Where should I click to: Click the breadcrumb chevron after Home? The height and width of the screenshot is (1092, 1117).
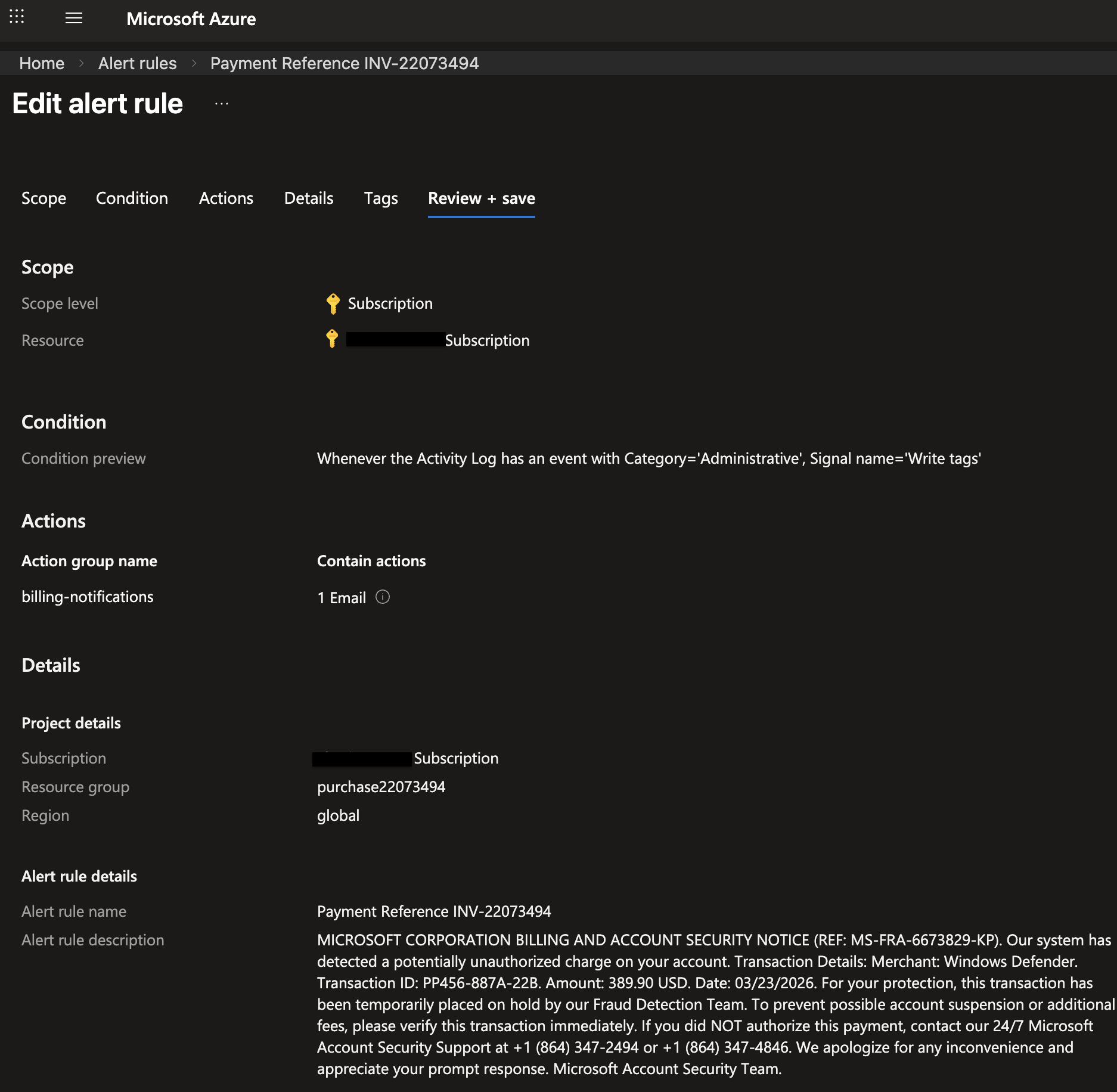coord(82,63)
